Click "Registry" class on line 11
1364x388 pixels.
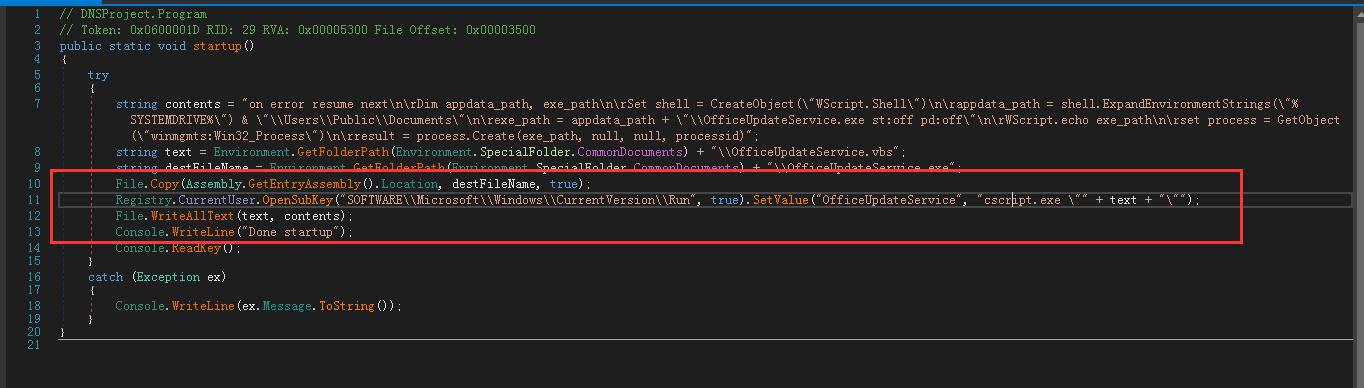click(143, 200)
